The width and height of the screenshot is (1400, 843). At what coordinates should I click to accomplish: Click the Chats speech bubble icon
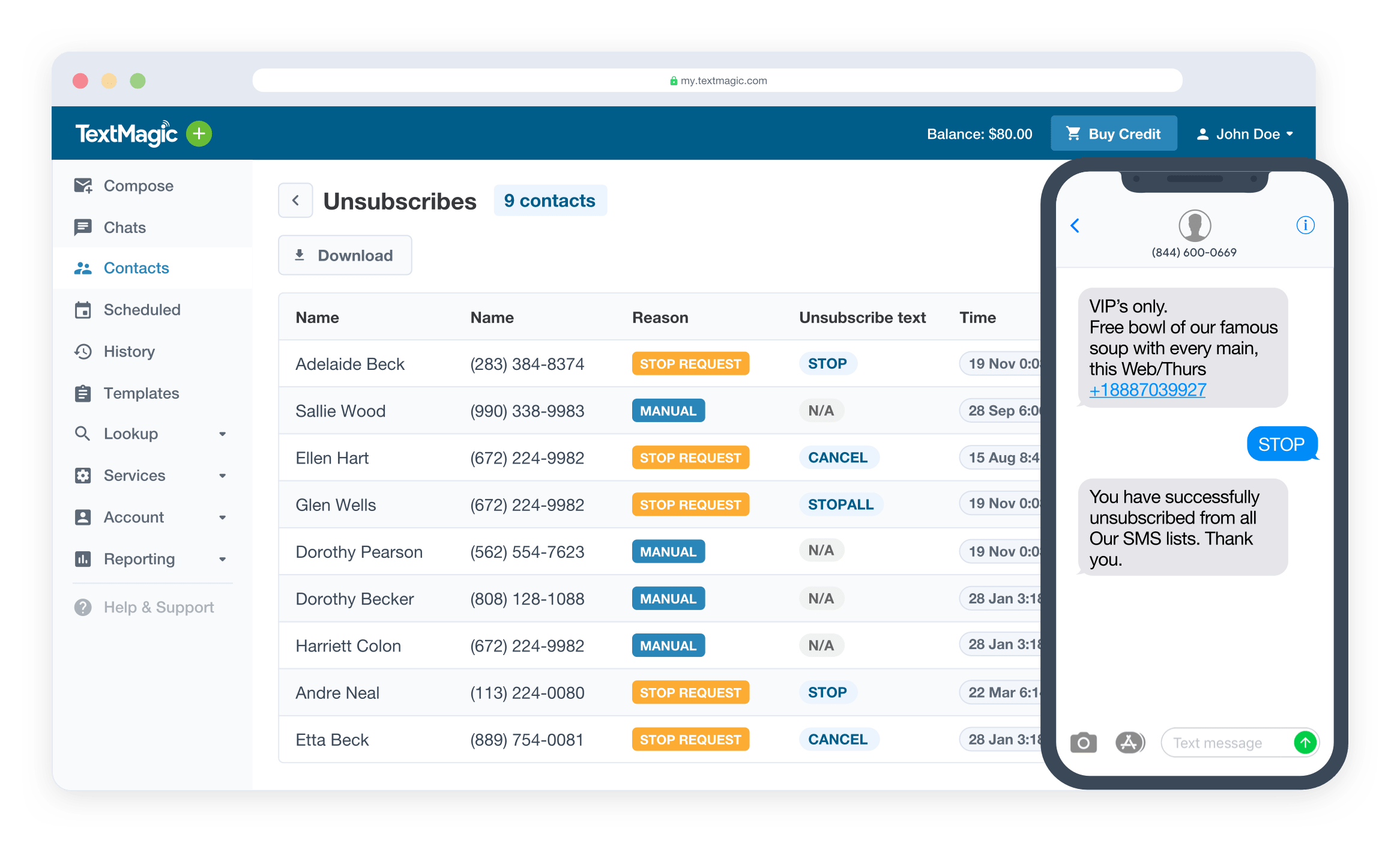(83, 227)
